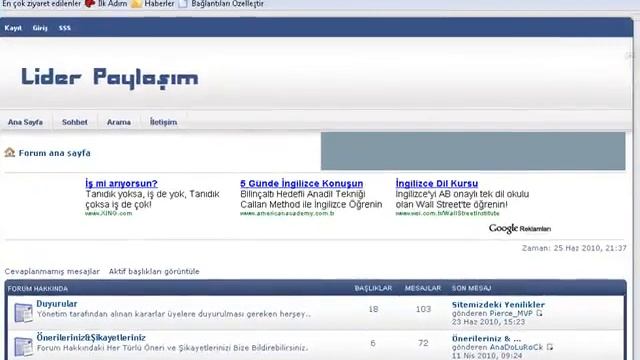Switch to the Ana Sayfa tab
This screenshot has width=640, height=360.
pyautogui.click(x=25, y=122)
